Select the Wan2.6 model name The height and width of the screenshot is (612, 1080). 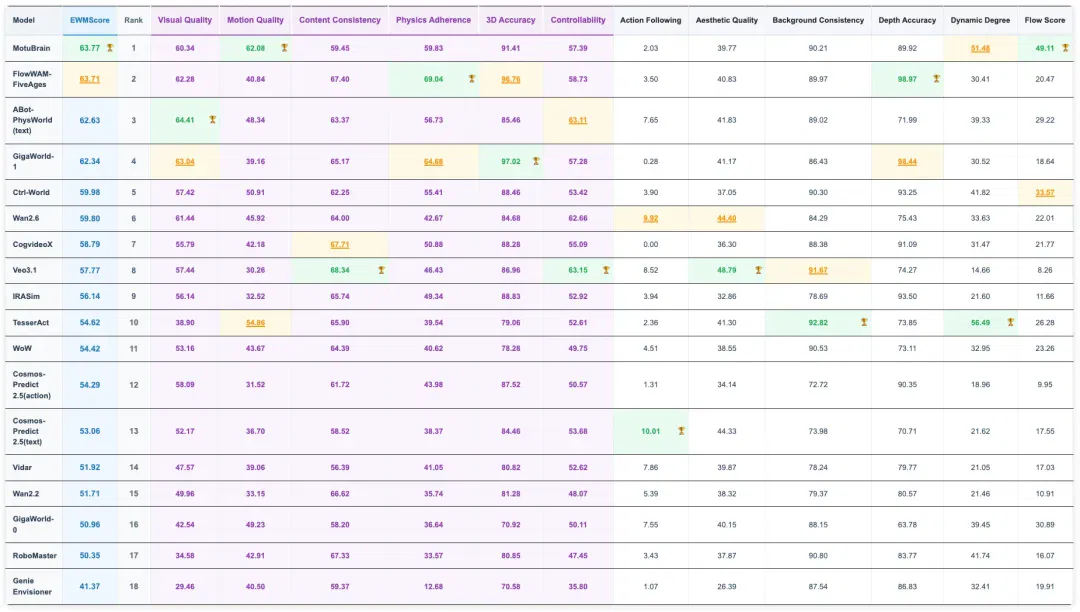tap(25, 218)
